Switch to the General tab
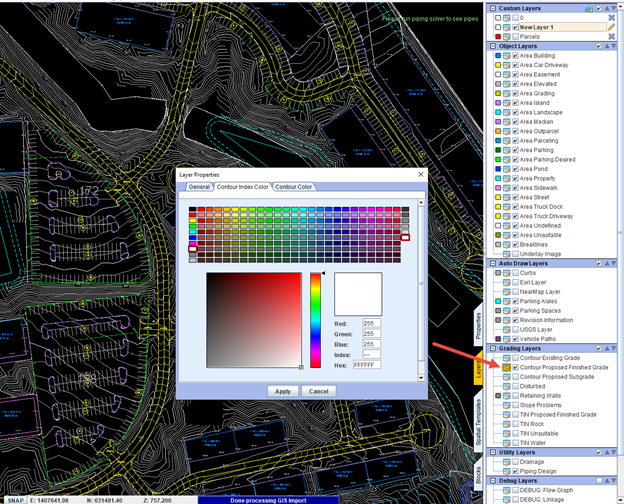Viewport: 624px width, 504px height. coord(199,187)
